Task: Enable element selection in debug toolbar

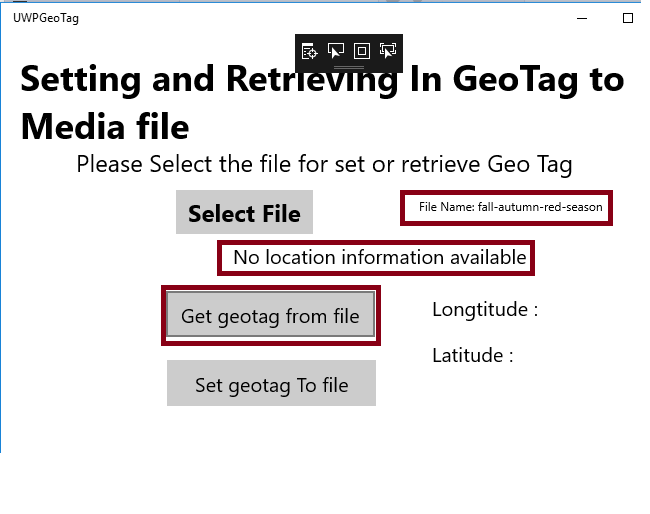Action: 336,51
